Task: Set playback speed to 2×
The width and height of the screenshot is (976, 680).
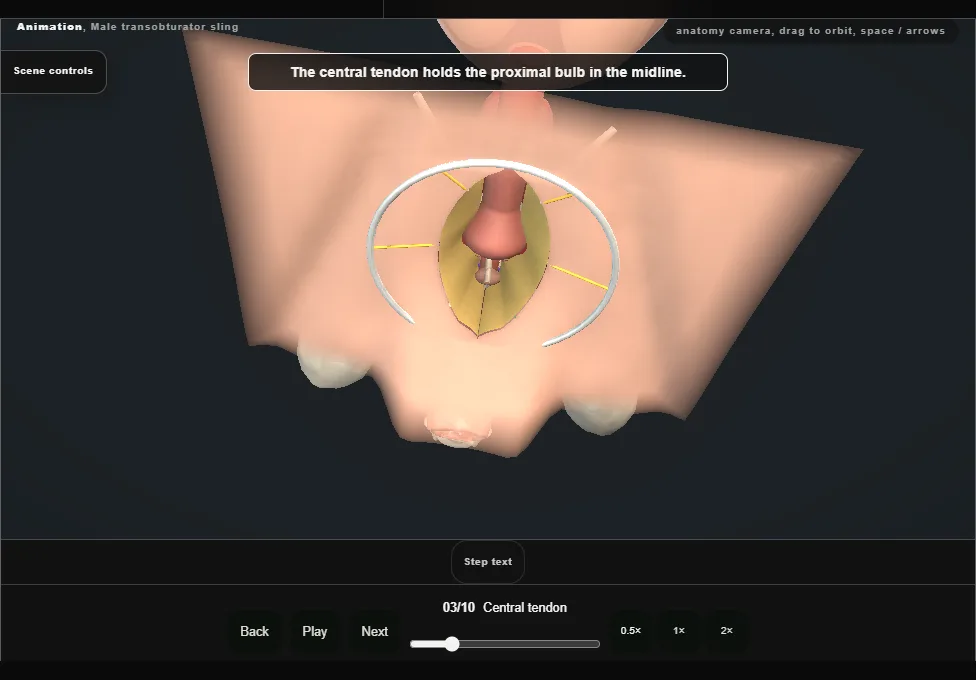Action: point(726,631)
